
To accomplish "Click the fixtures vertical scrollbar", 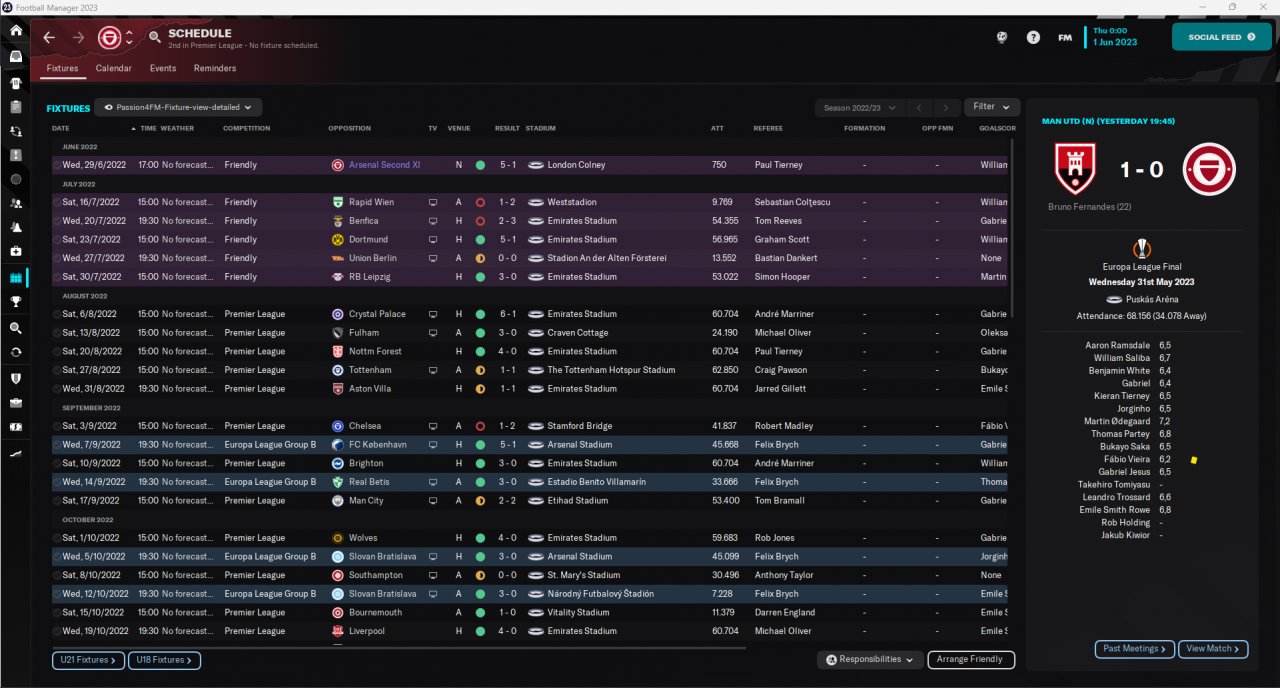I will point(1012,227).
